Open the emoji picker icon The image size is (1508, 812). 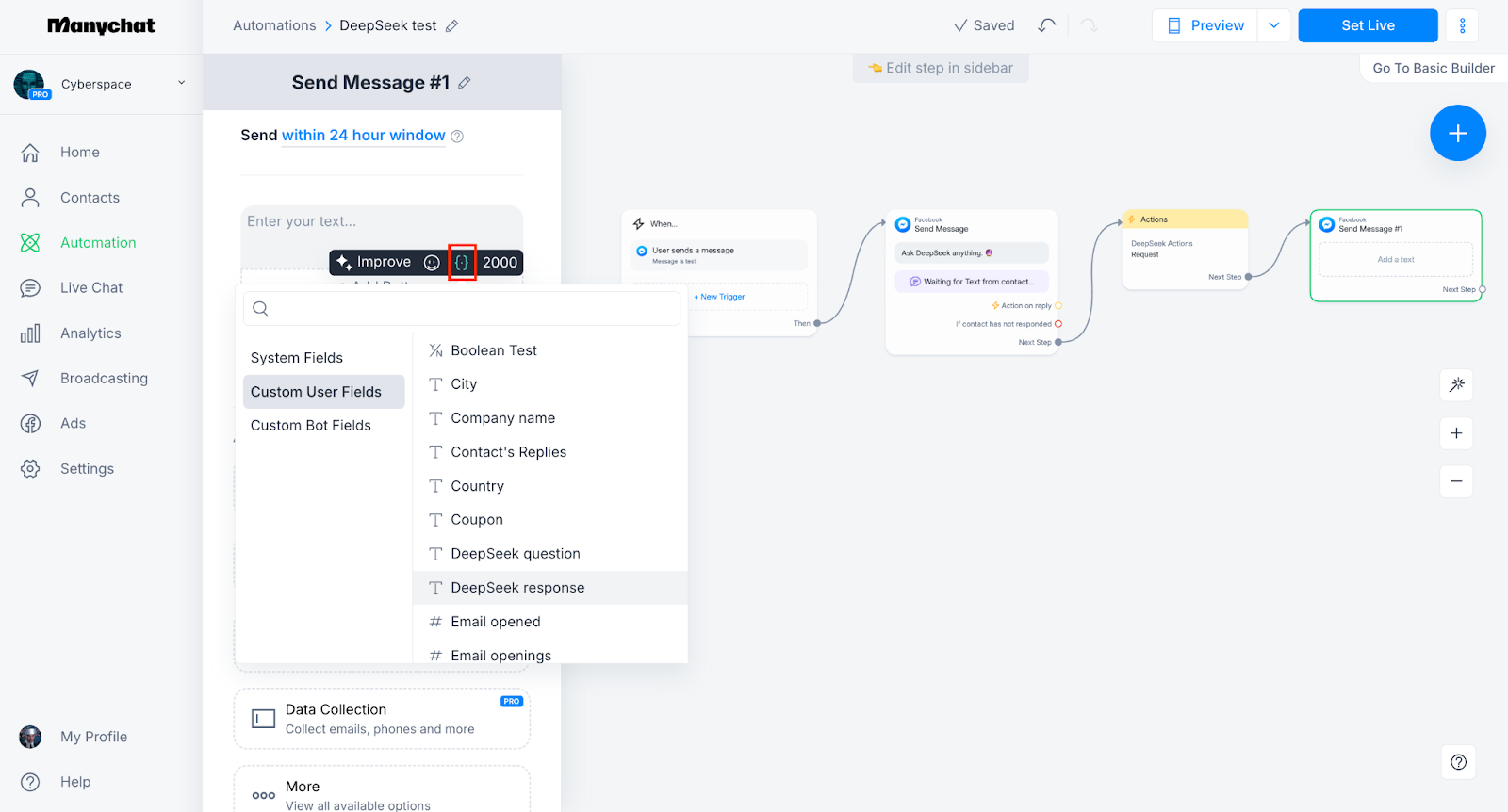432,263
